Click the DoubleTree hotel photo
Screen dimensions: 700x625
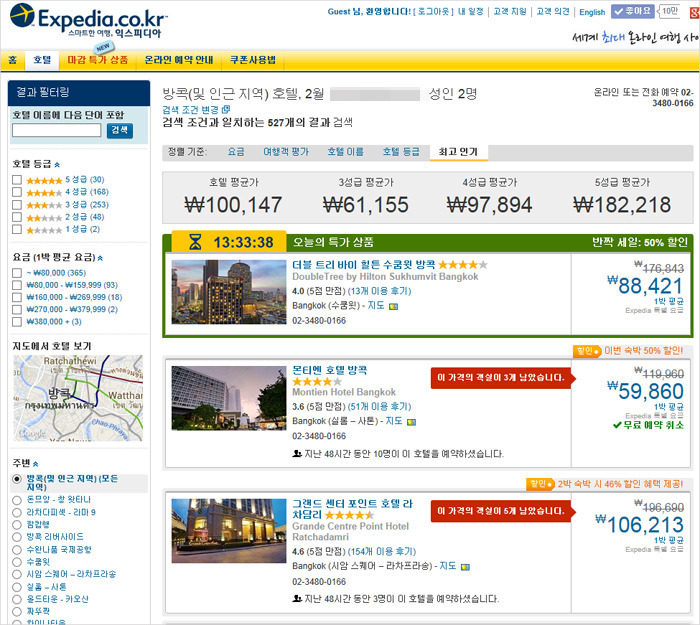point(229,292)
